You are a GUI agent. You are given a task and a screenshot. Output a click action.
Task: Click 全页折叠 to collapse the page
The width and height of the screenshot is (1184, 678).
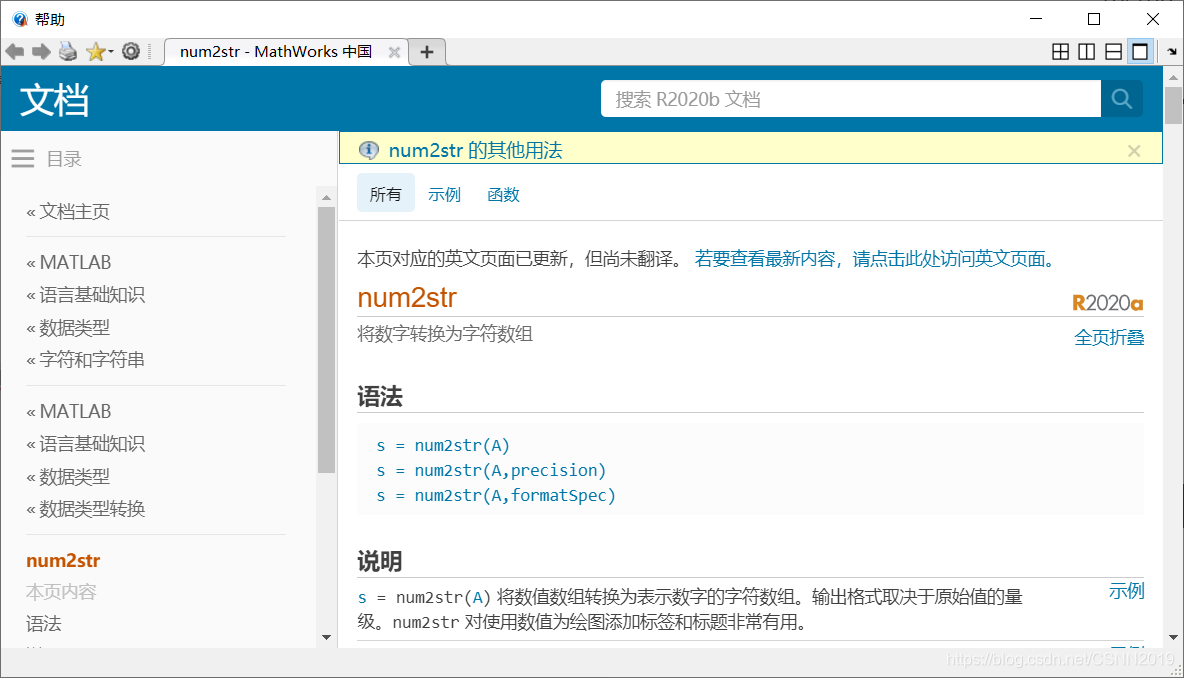(x=1108, y=337)
